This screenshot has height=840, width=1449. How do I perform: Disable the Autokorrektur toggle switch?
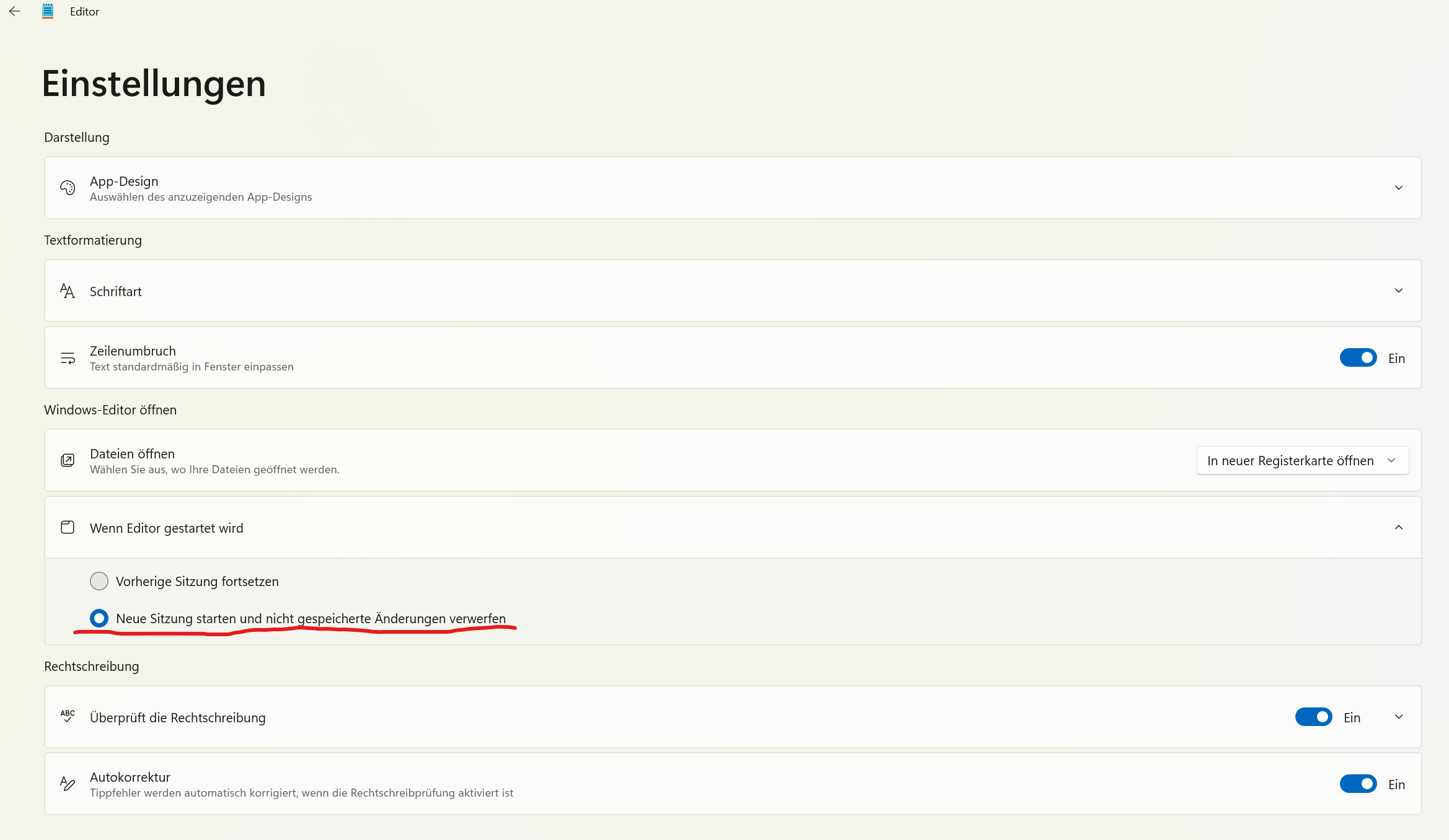(x=1358, y=784)
